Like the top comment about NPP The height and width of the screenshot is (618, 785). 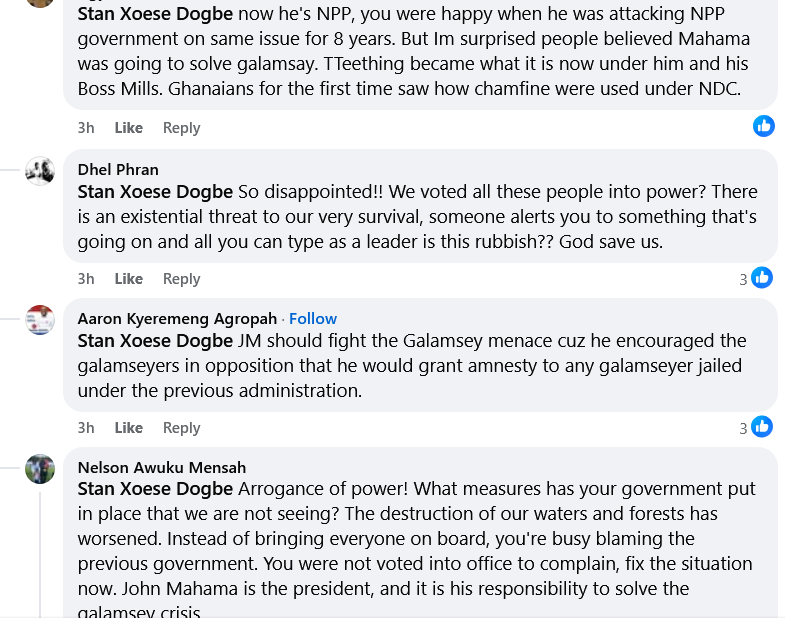[x=128, y=128]
